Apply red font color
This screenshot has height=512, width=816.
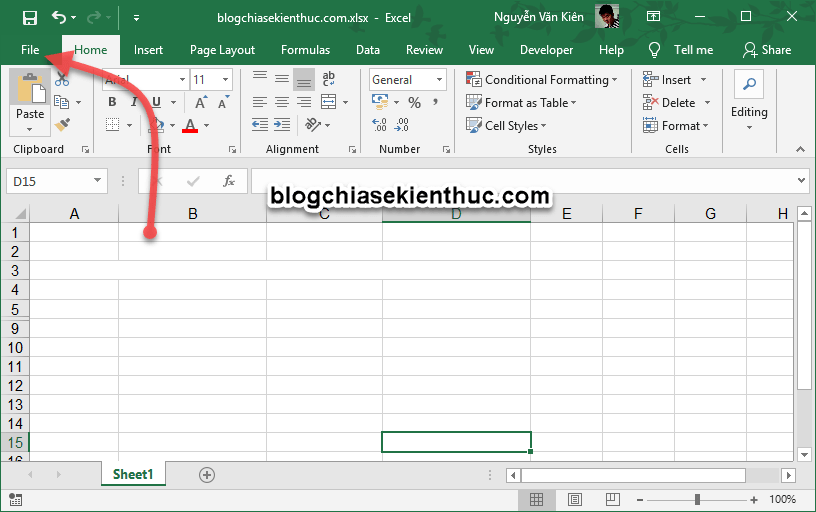click(190, 125)
